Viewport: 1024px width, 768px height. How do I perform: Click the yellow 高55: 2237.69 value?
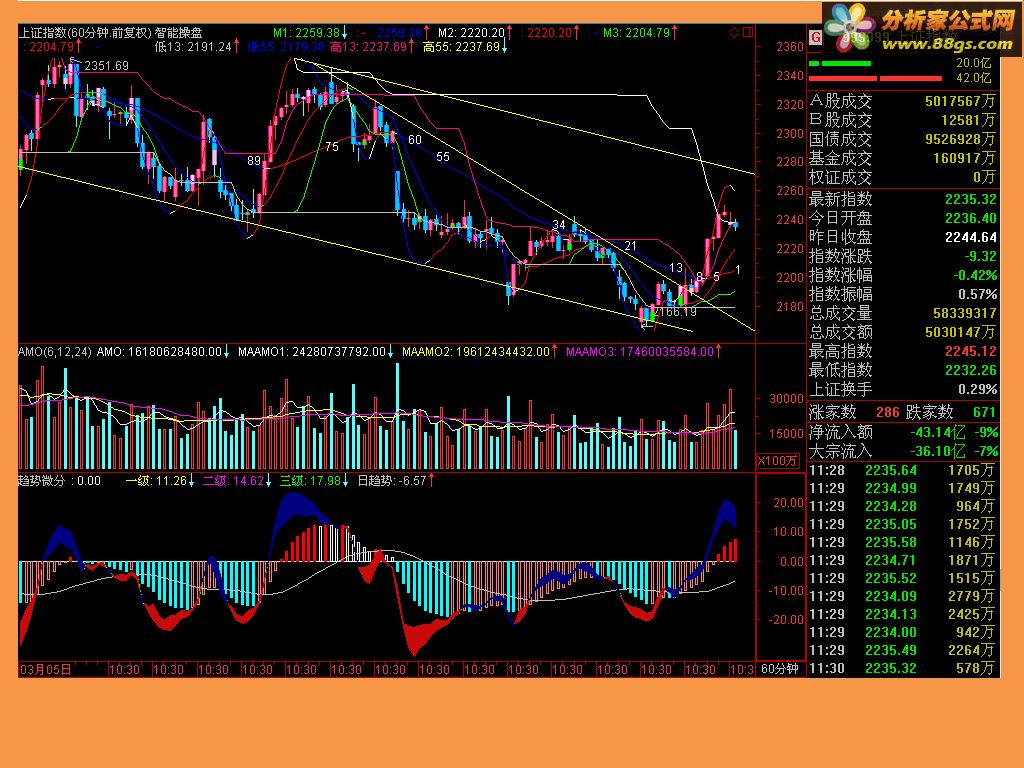(x=464, y=47)
